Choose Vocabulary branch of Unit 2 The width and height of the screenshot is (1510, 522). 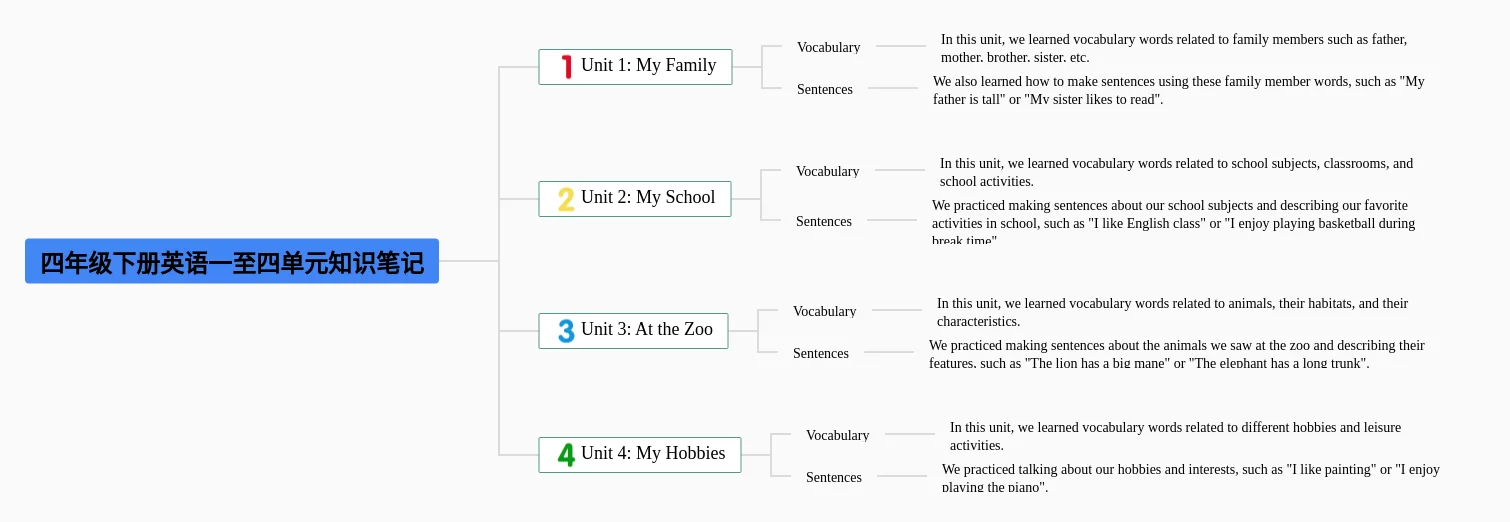[x=827, y=171]
